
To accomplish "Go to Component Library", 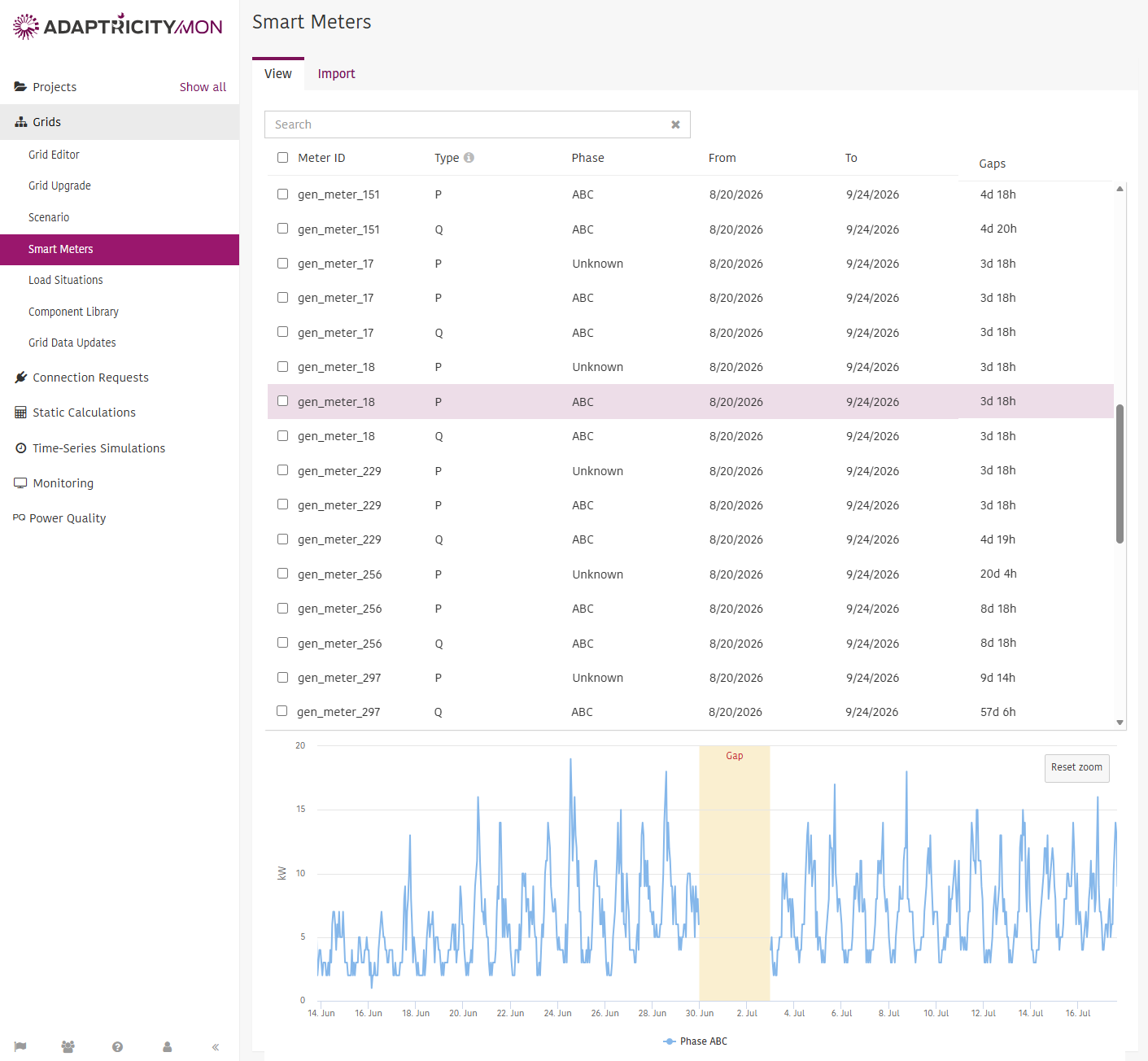I will [x=73, y=312].
